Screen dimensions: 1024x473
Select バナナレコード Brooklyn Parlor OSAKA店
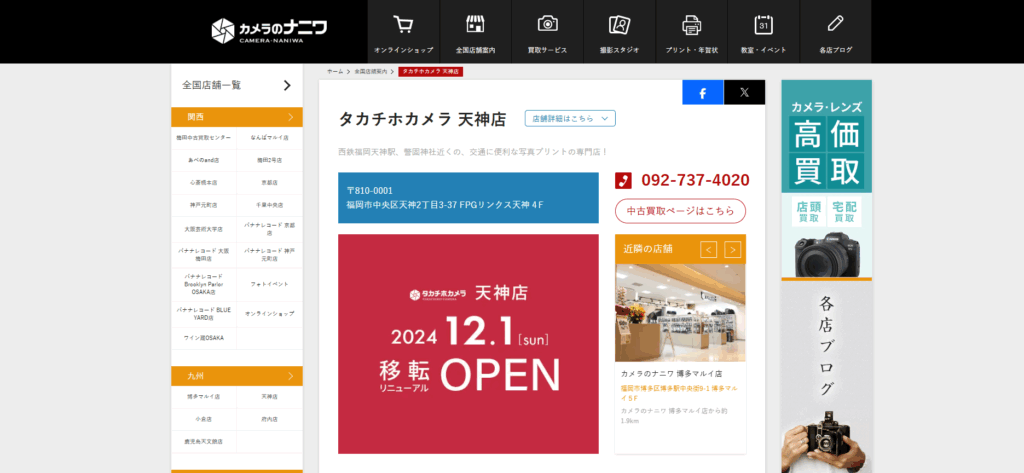point(204,284)
